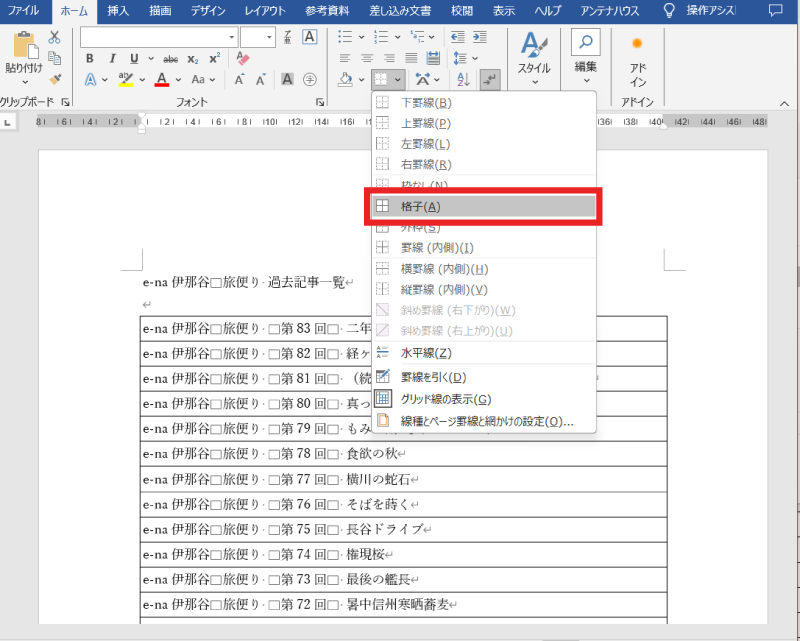Click the Clear Formatting eraser icon
Image resolution: width=800 pixels, height=641 pixels.
[x=242, y=58]
